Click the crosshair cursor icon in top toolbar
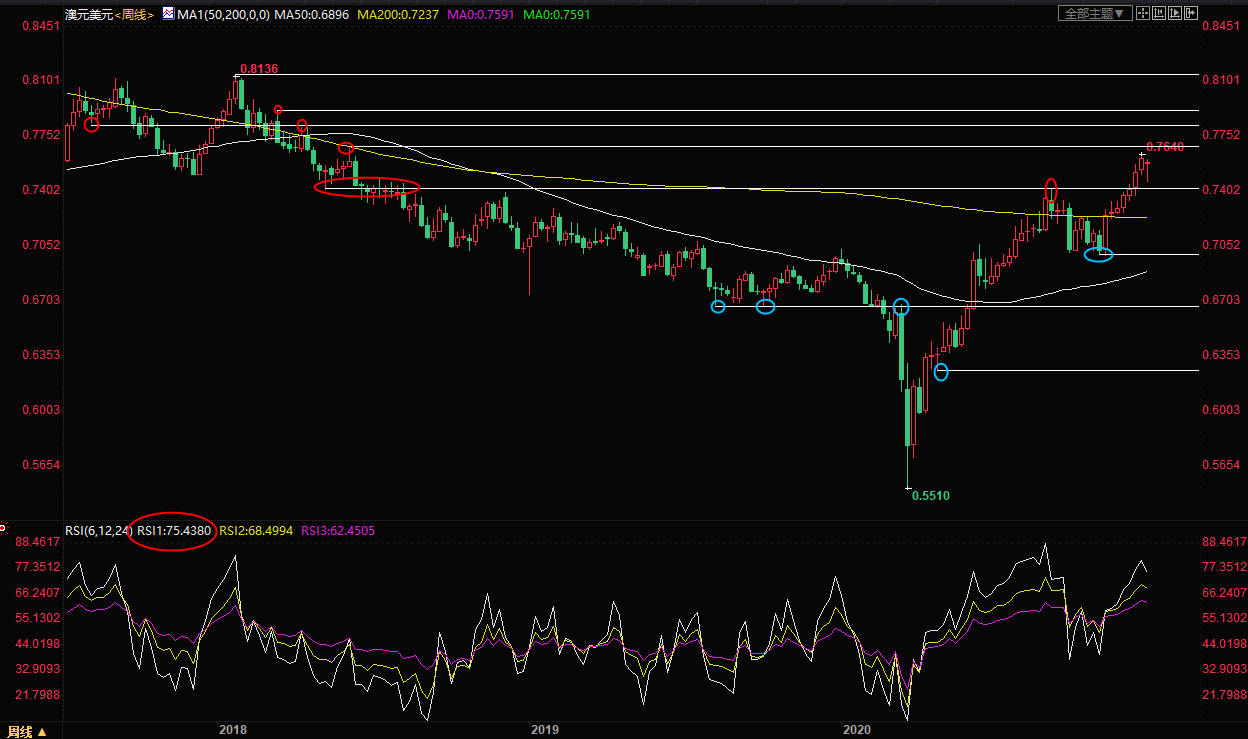1248x739 pixels. 1141,13
